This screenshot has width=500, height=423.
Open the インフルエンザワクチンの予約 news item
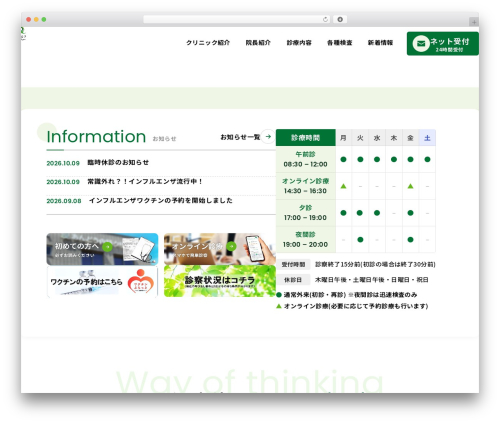[x=161, y=201]
